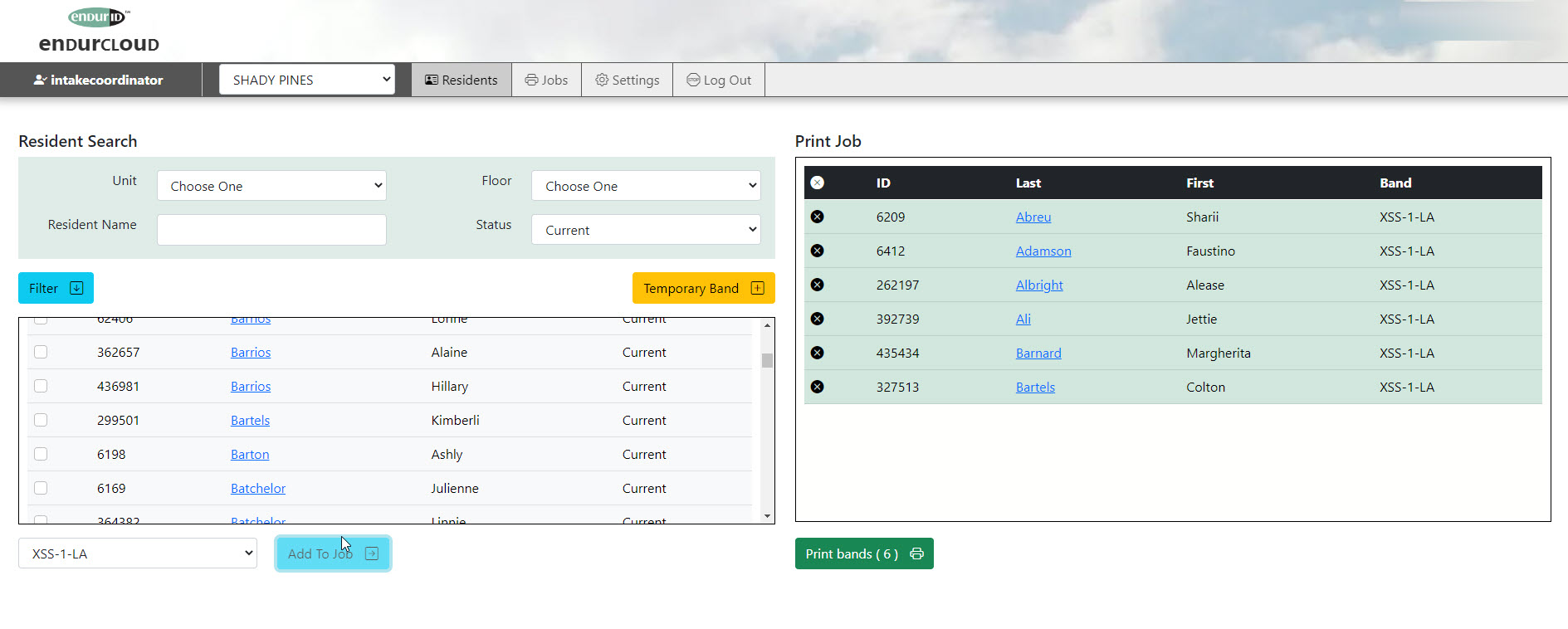This screenshot has width=1568, height=629.
Task: Remove Barnard row with X icon
Action: tap(817, 353)
